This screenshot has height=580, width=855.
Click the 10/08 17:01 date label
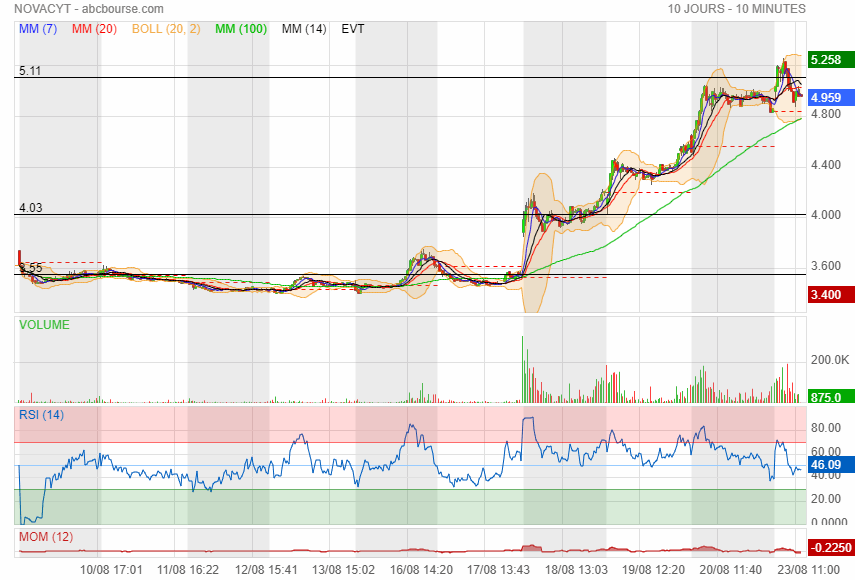pos(111,570)
